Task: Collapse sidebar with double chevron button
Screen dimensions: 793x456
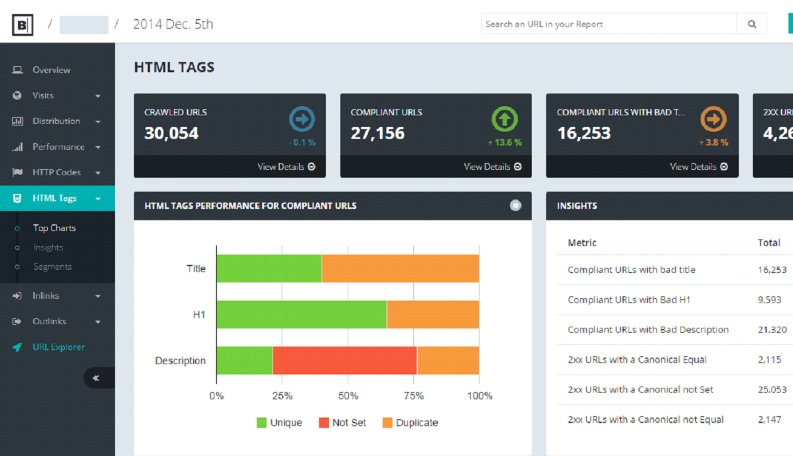Action: click(x=96, y=378)
